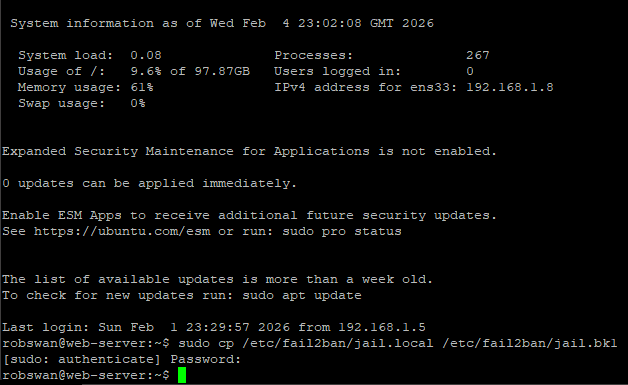Screen dimensions: 628x385
Task: Click the 'Swap usage: 0%' entry
Action: pos(82,103)
